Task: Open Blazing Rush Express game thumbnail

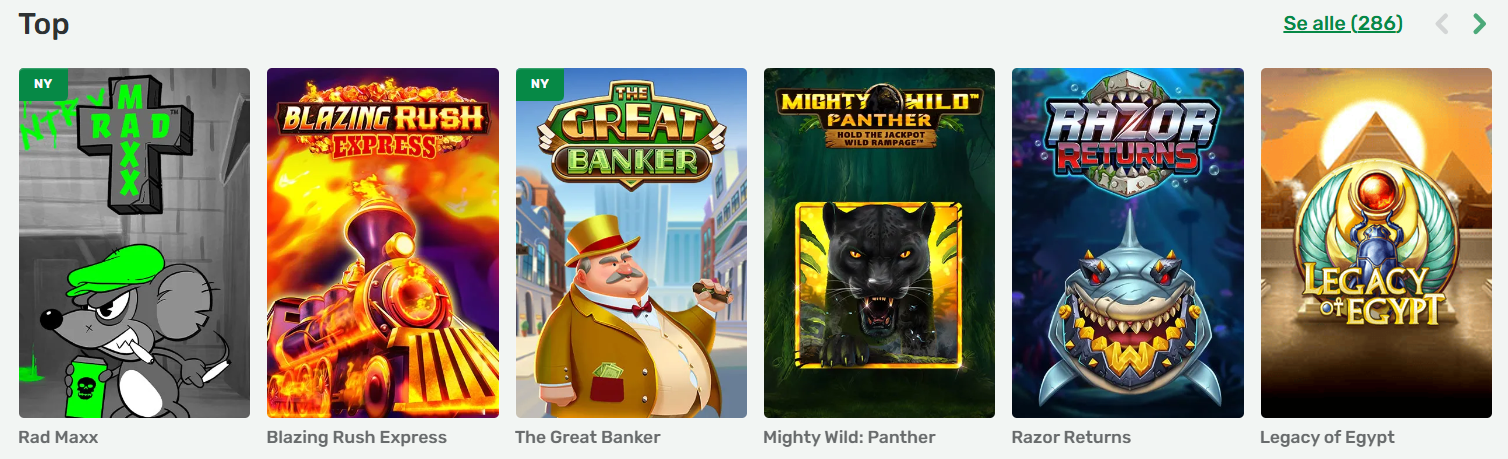Action: click(383, 243)
